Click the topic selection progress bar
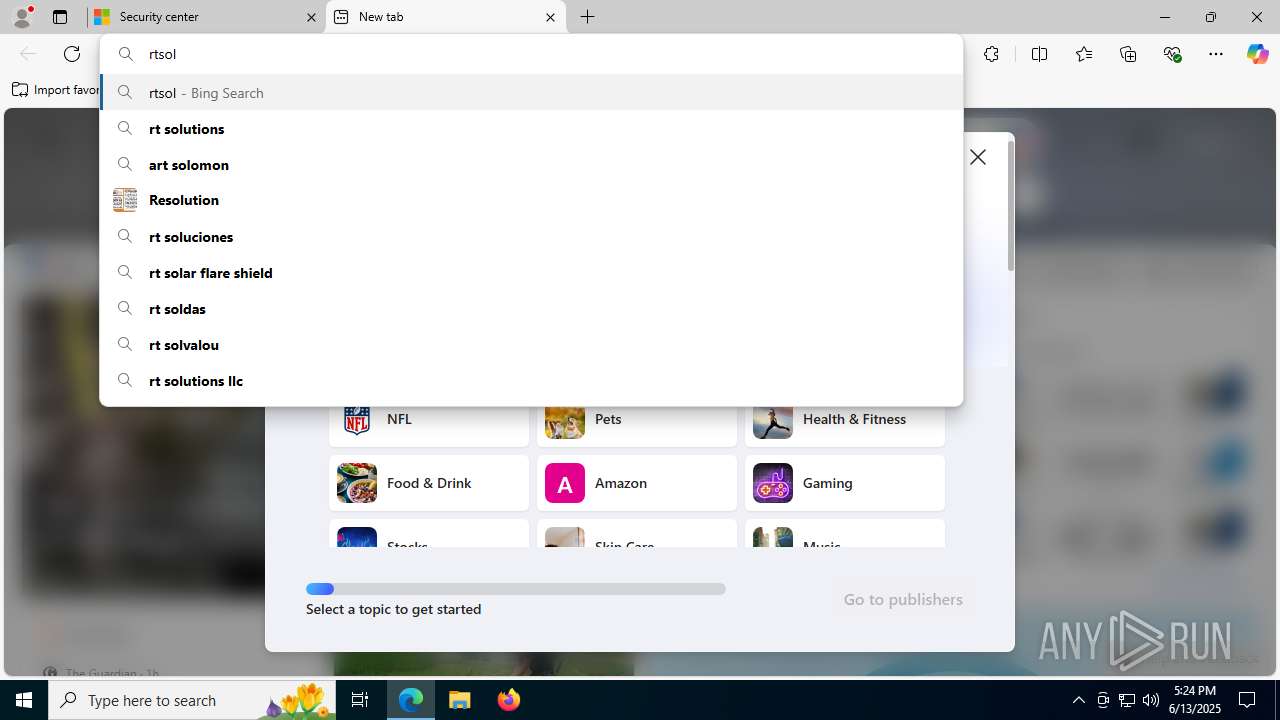The width and height of the screenshot is (1280, 720). (516, 589)
